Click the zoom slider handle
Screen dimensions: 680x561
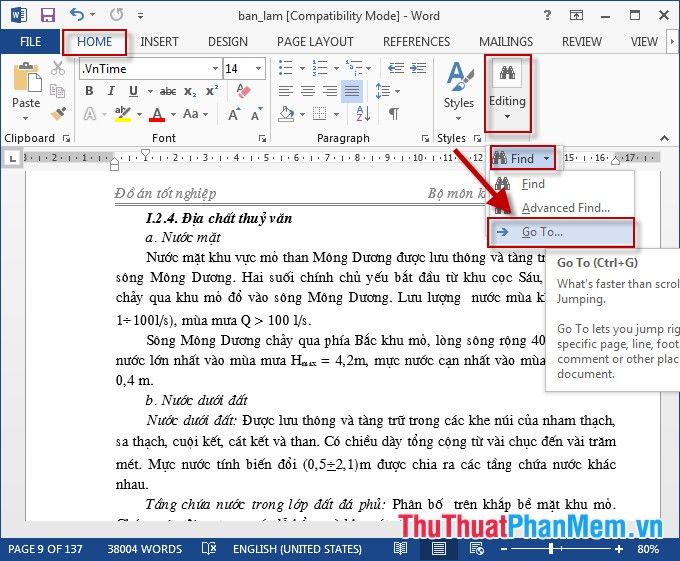[550, 549]
